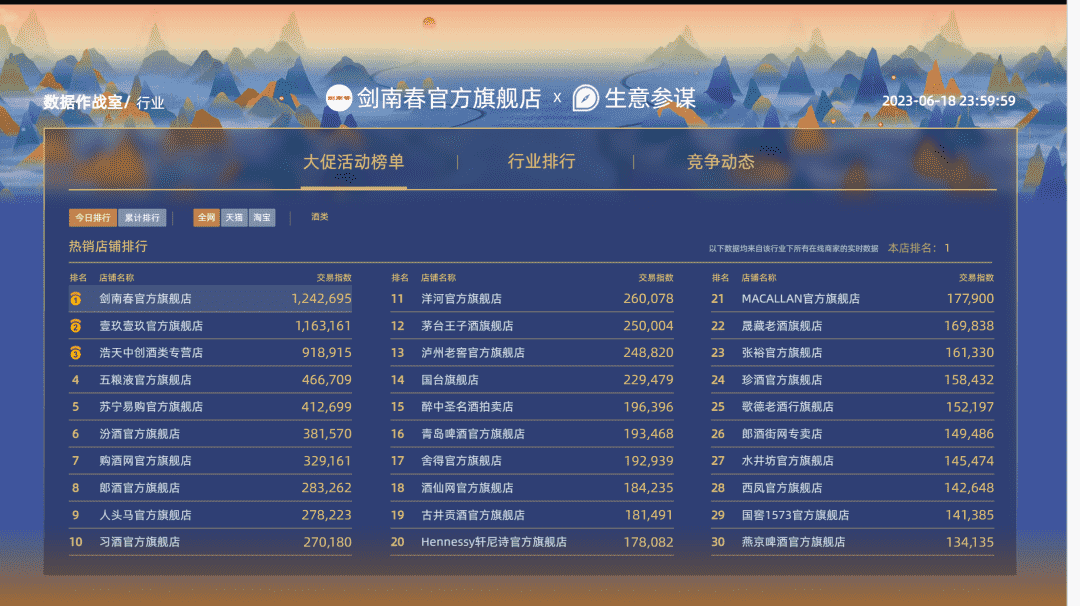Click trade index value 134,135
The width and height of the screenshot is (1080, 606).
(970, 542)
